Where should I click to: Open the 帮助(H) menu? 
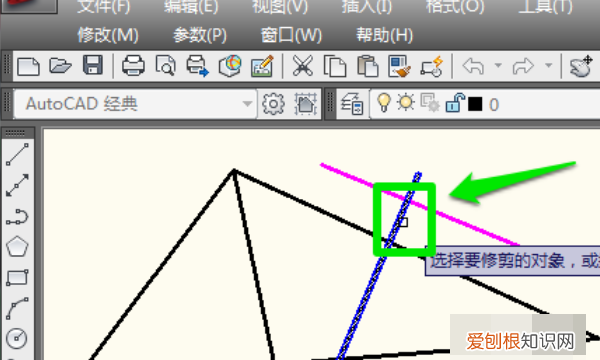pos(385,35)
